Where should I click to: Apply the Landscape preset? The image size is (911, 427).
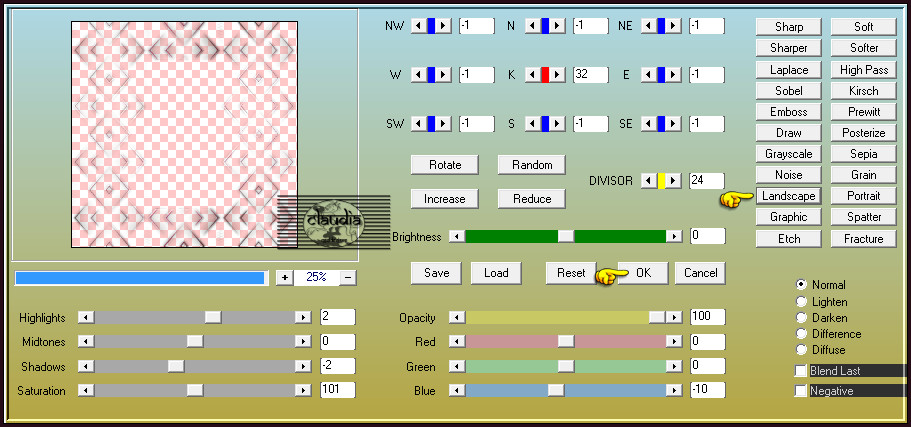pyautogui.click(x=788, y=196)
